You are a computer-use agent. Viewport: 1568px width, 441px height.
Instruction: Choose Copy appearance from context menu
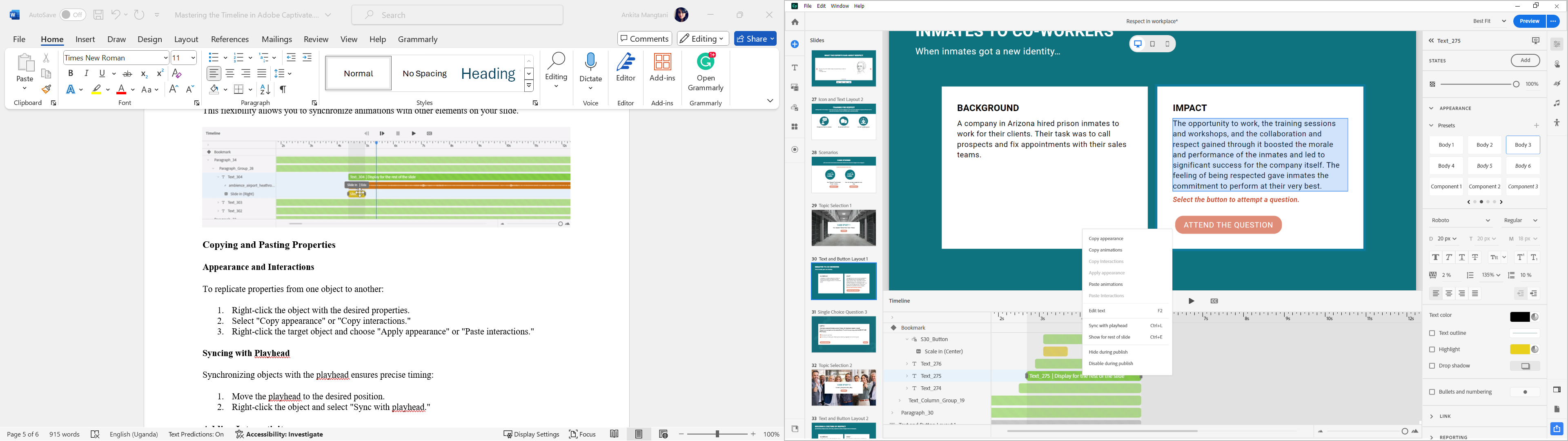[1106, 239]
